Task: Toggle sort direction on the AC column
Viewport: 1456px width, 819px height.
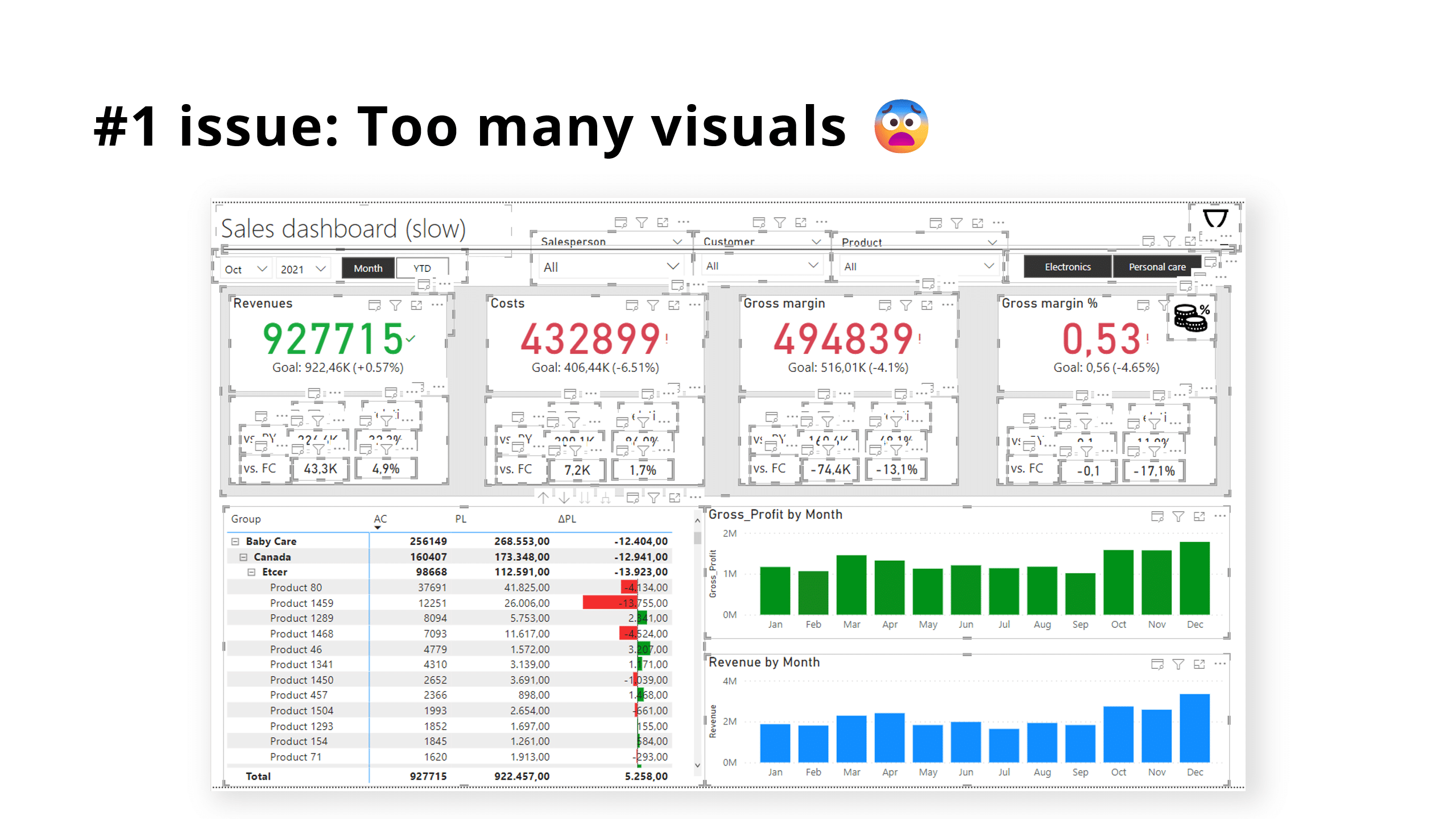Action: click(x=380, y=519)
